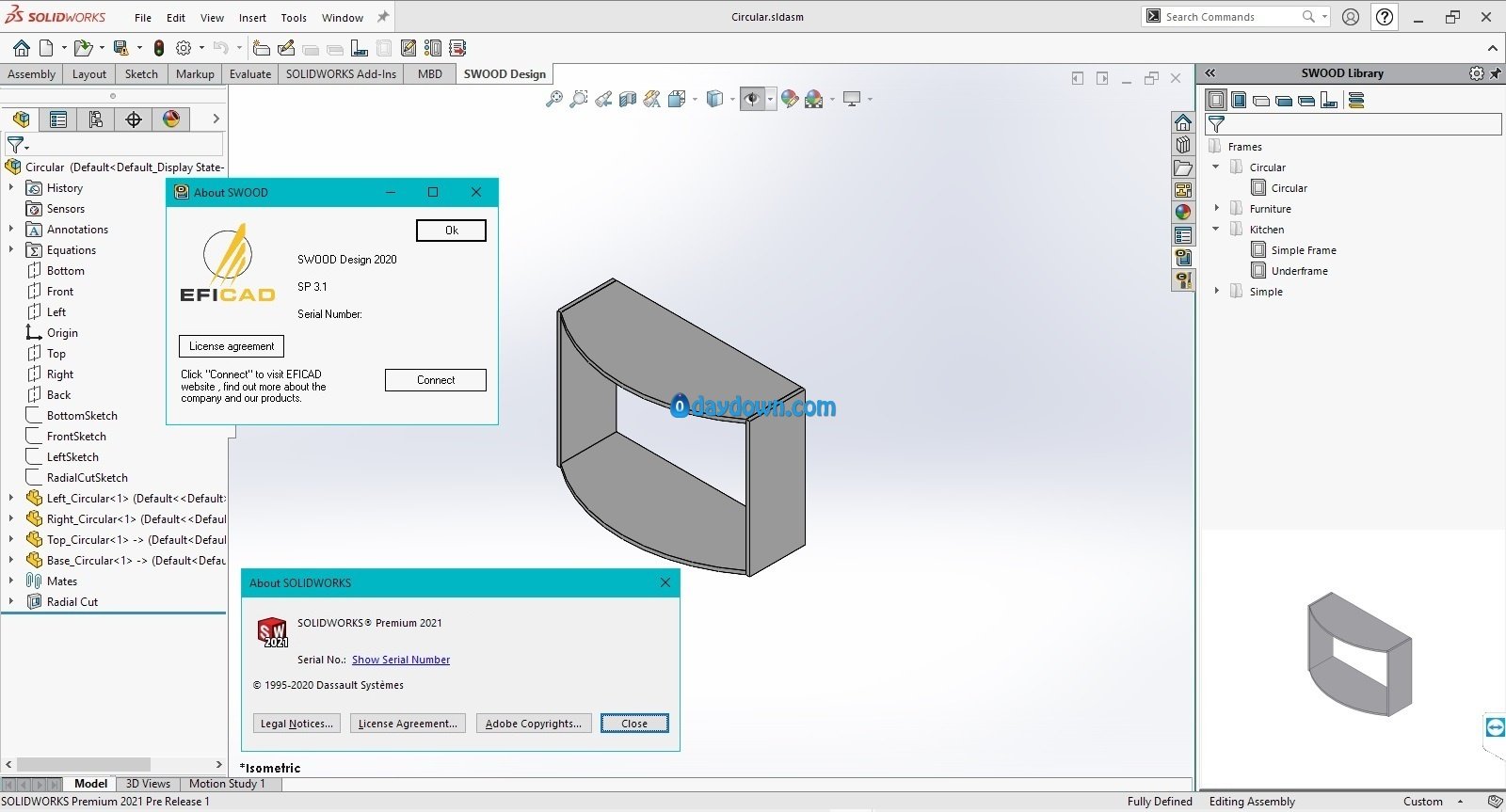Select the Frames category icon in SWOOD Library
This screenshot has width=1506, height=812.
pos(1216,100)
